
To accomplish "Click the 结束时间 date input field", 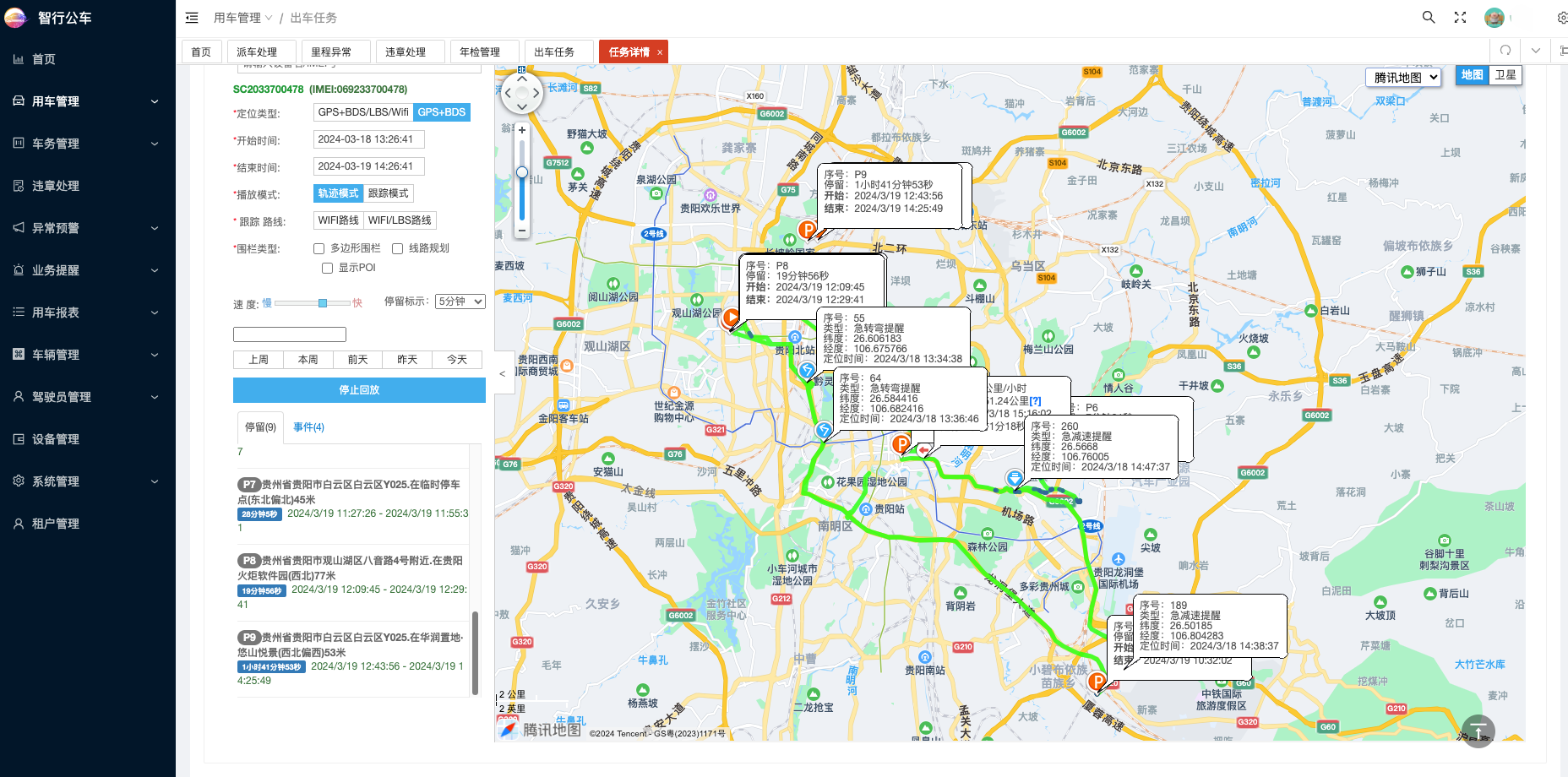I will tap(368, 166).
